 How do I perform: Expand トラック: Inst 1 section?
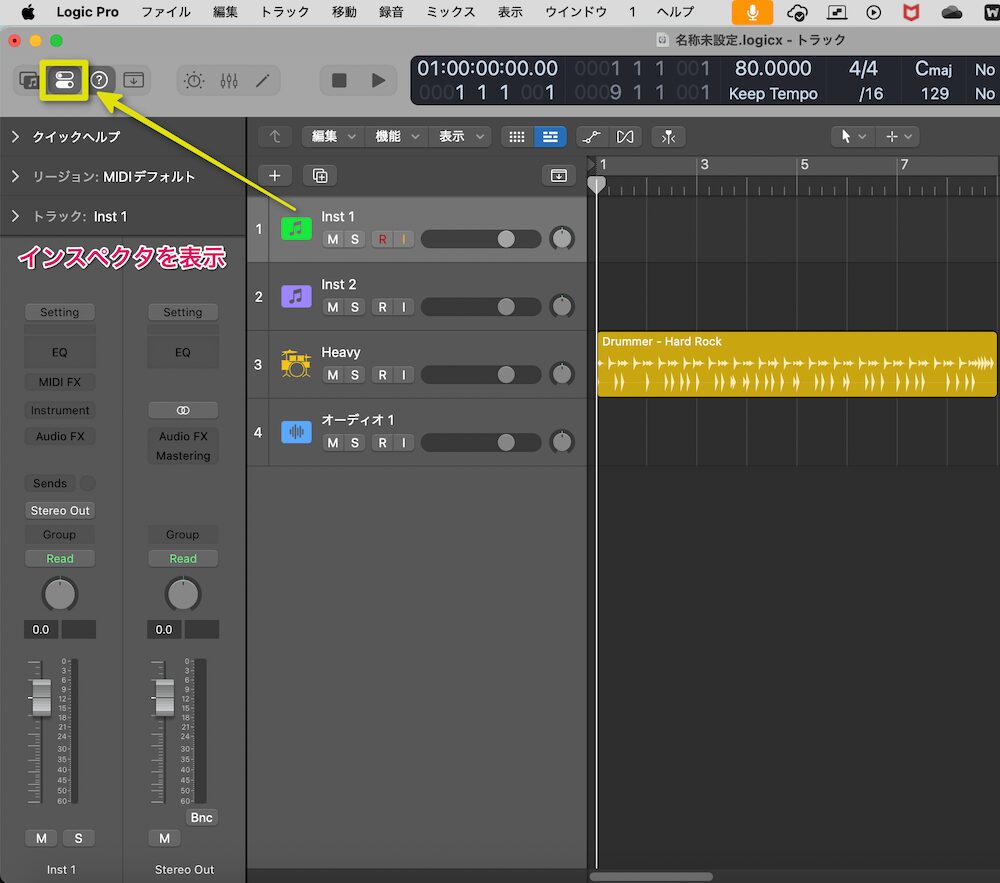click(15, 216)
